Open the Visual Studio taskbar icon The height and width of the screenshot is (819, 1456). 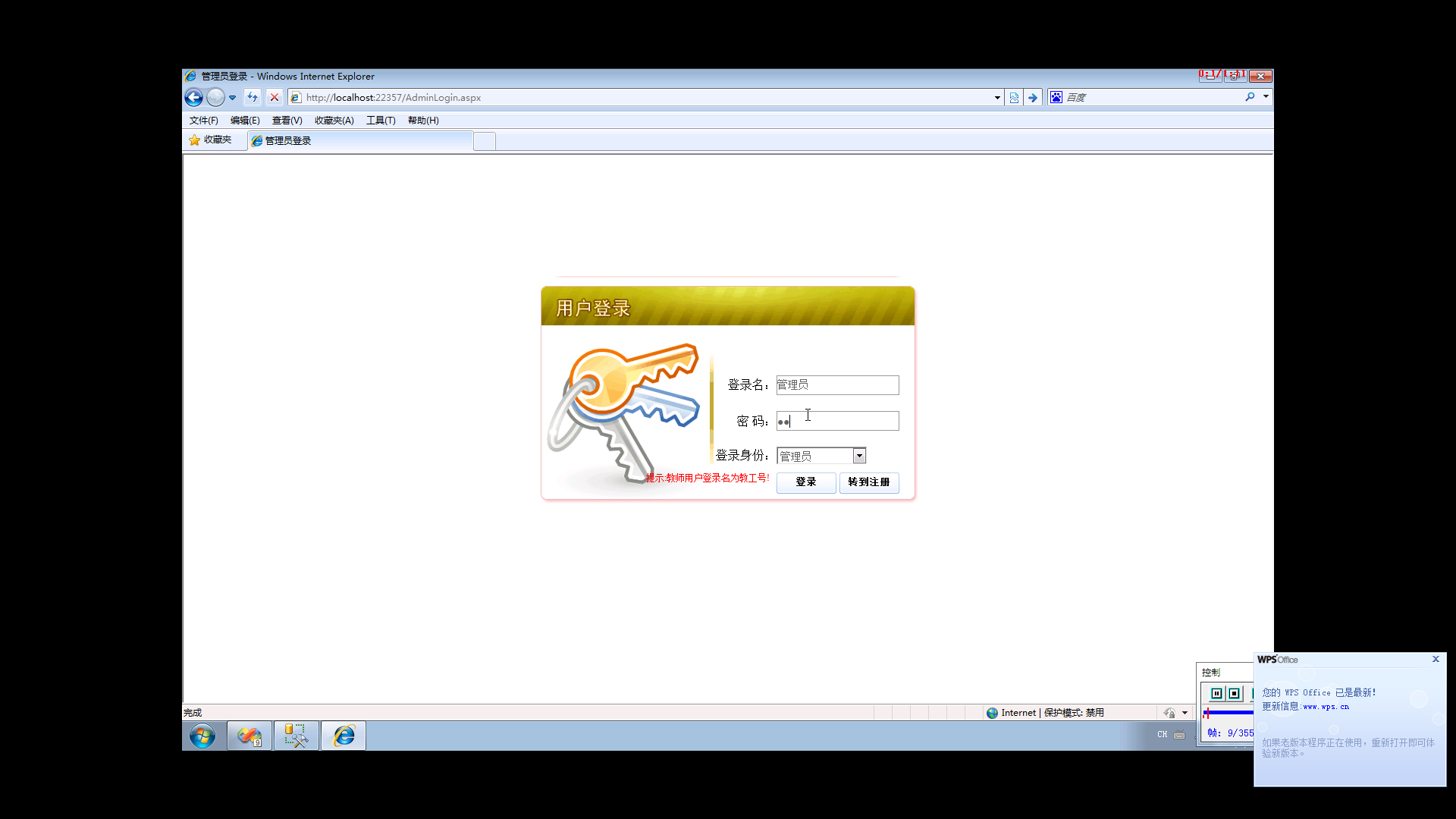click(x=249, y=736)
